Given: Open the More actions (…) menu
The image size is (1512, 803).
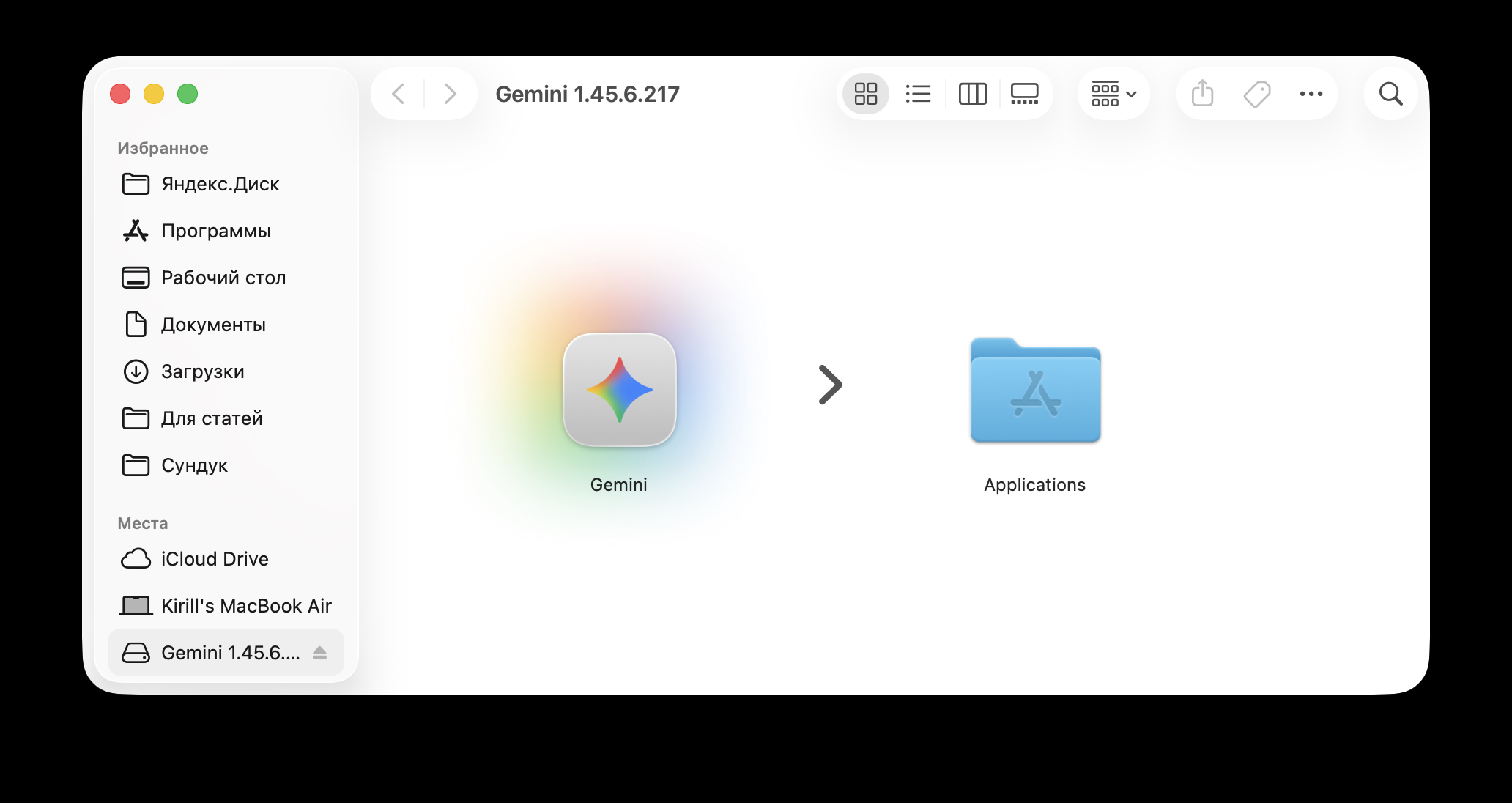Looking at the screenshot, I should (x=1311, y=94).
